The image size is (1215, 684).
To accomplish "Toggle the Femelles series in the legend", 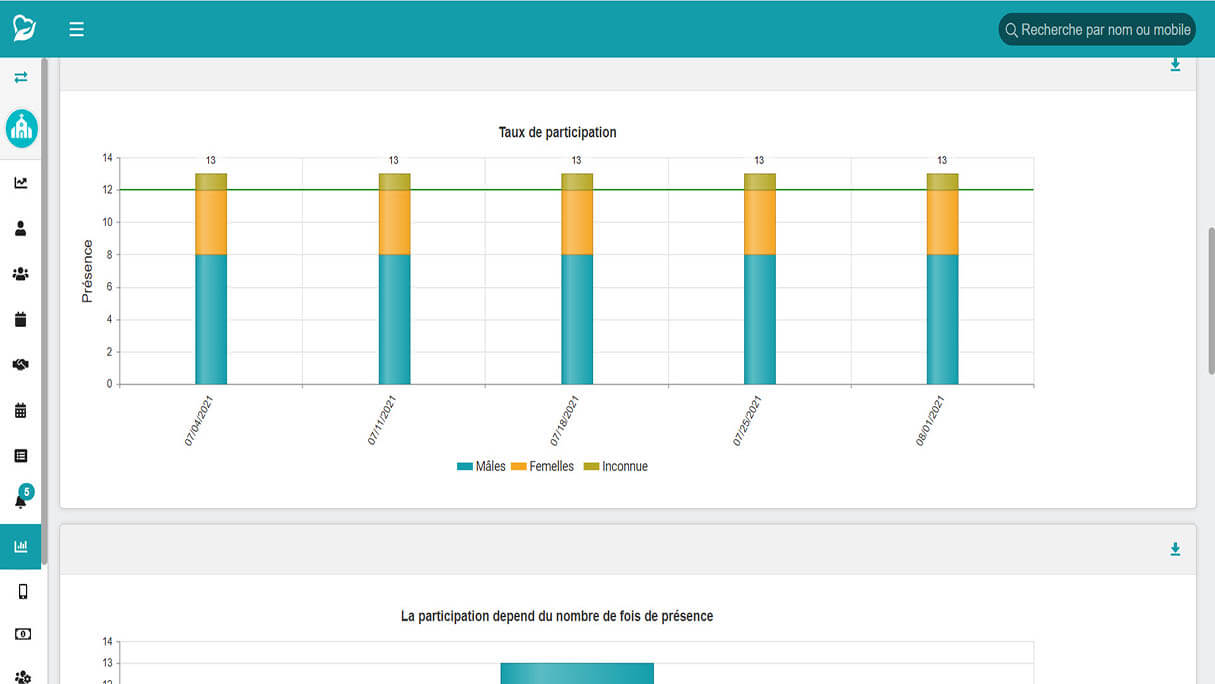I will pyautogui.click(x=543, y=466).
